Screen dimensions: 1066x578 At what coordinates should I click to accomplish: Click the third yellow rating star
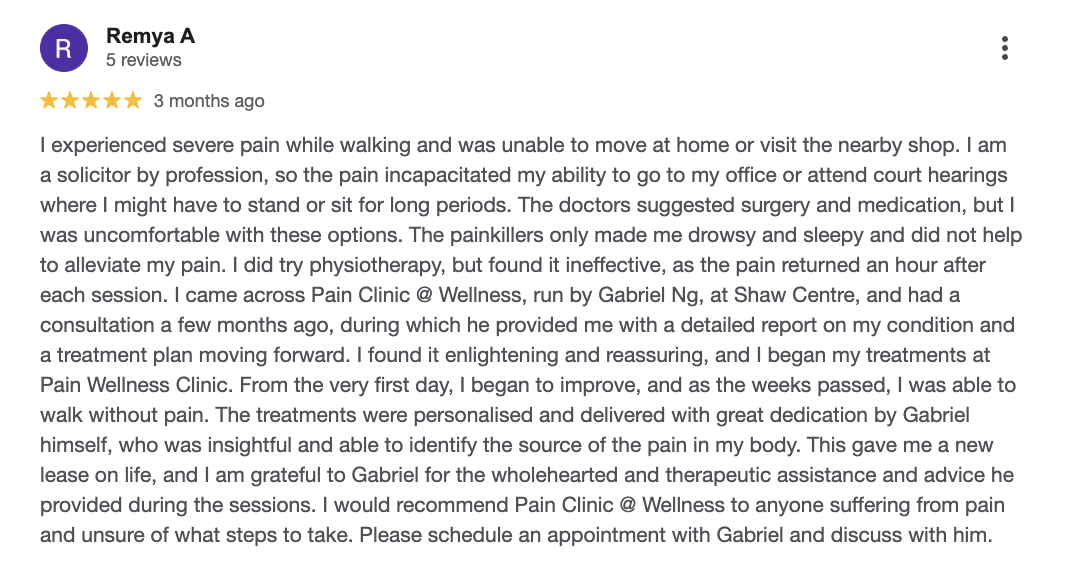pos(91,100)
